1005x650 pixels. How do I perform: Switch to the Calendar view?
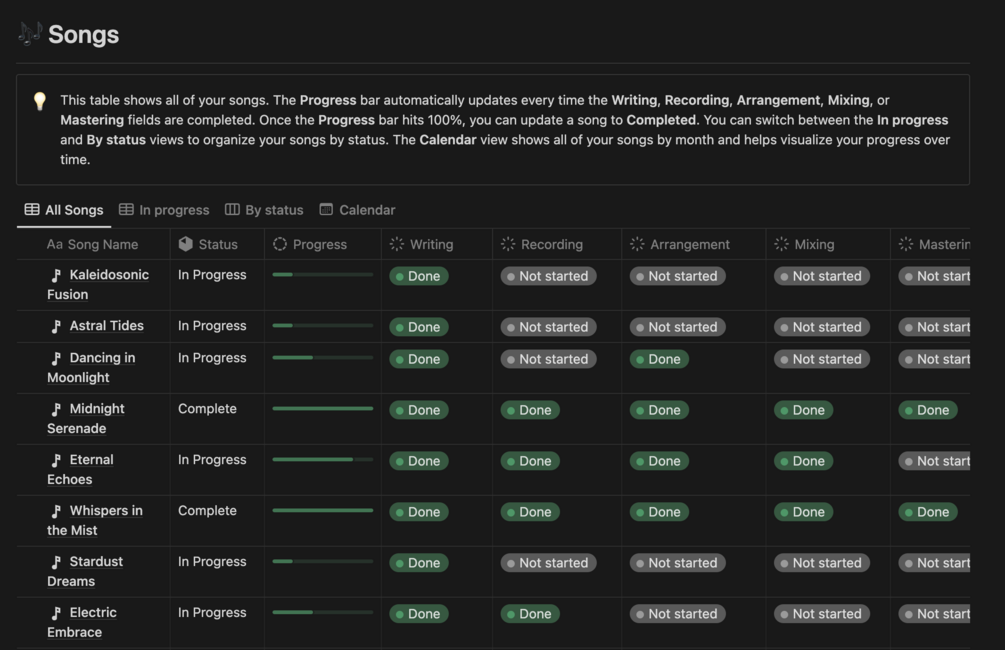coord(358,210)
